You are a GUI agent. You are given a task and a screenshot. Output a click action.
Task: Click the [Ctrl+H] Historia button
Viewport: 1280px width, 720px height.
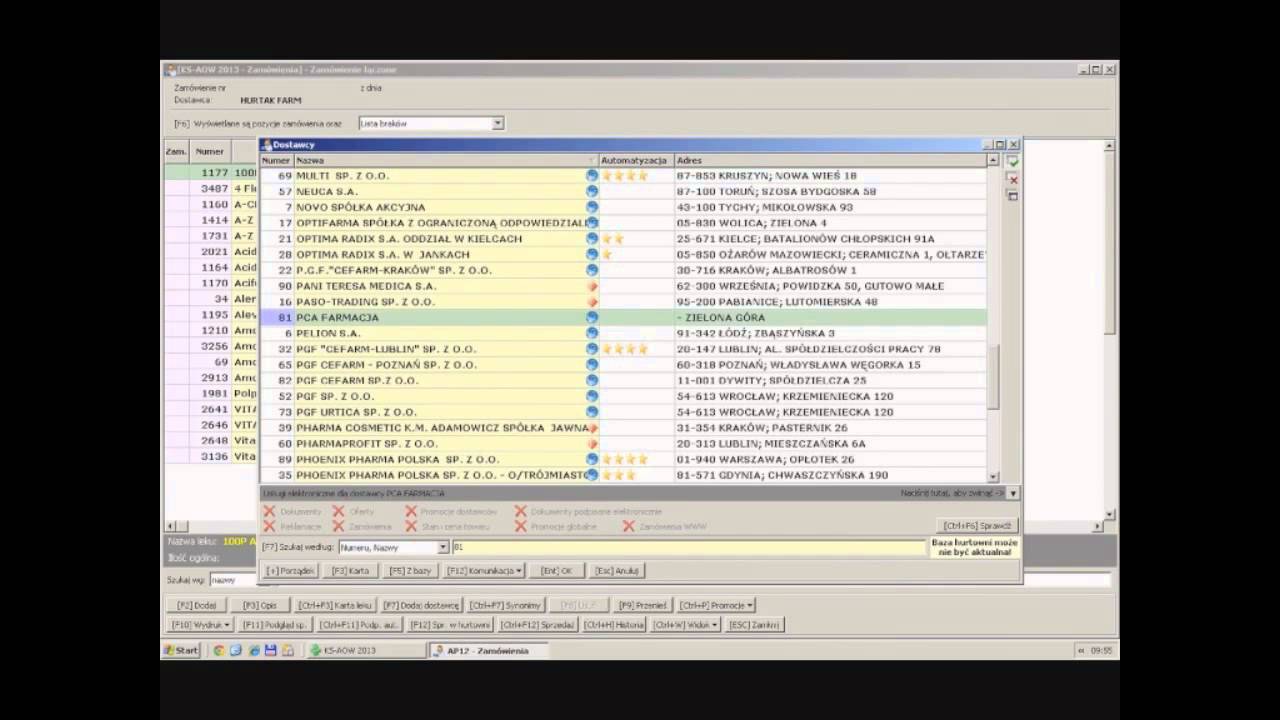pos(614,624)
